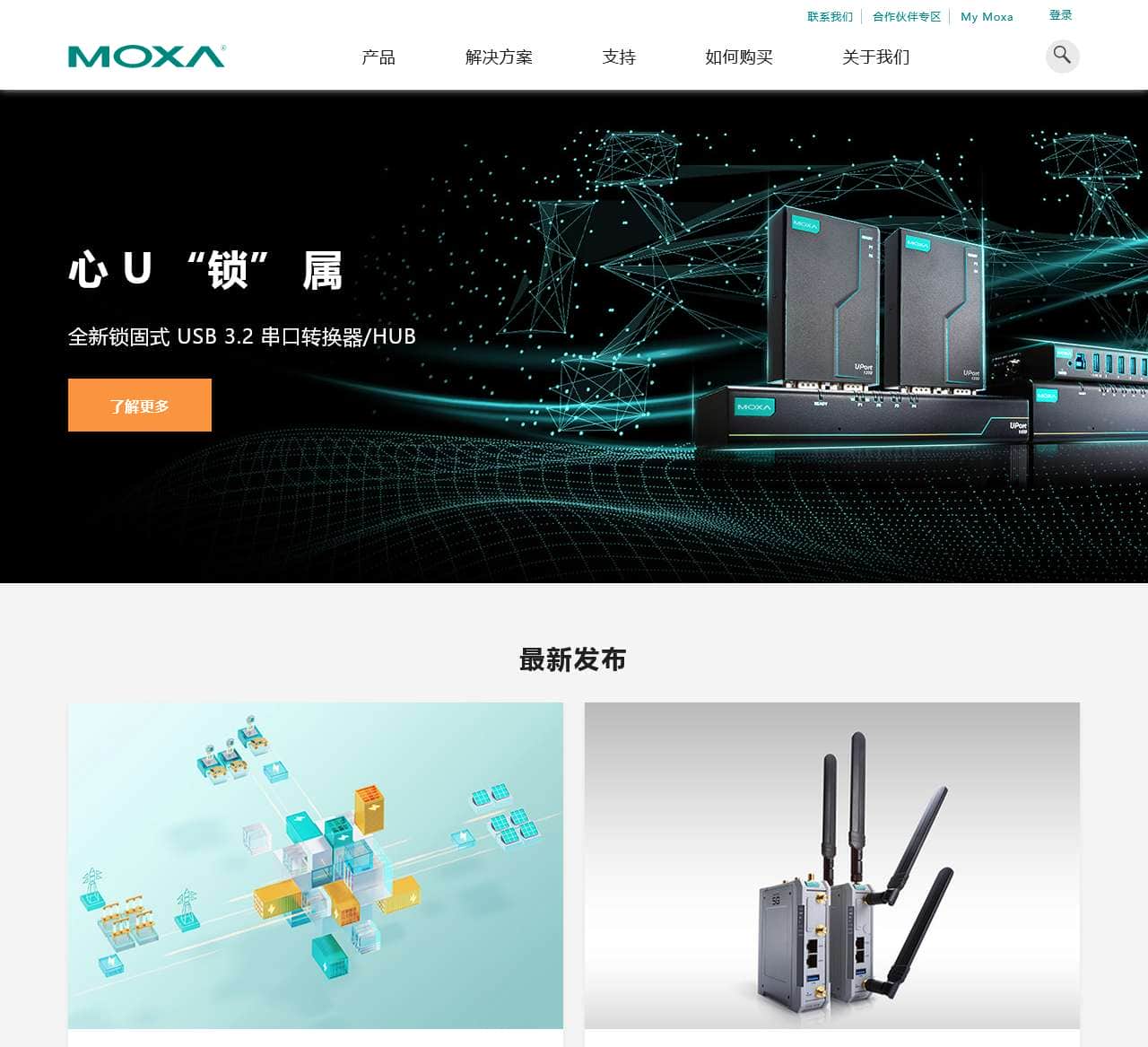Open the 合作伙伴专区 link
The width and height of the screenshot is (1148, 1047).
click(907, 16)
